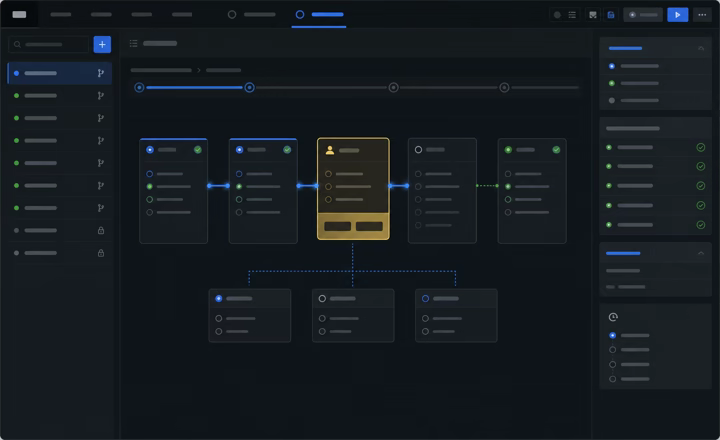720x440 pixels.
Task: Click the list-view icon in the top-right toolbar
Action: 572,15
